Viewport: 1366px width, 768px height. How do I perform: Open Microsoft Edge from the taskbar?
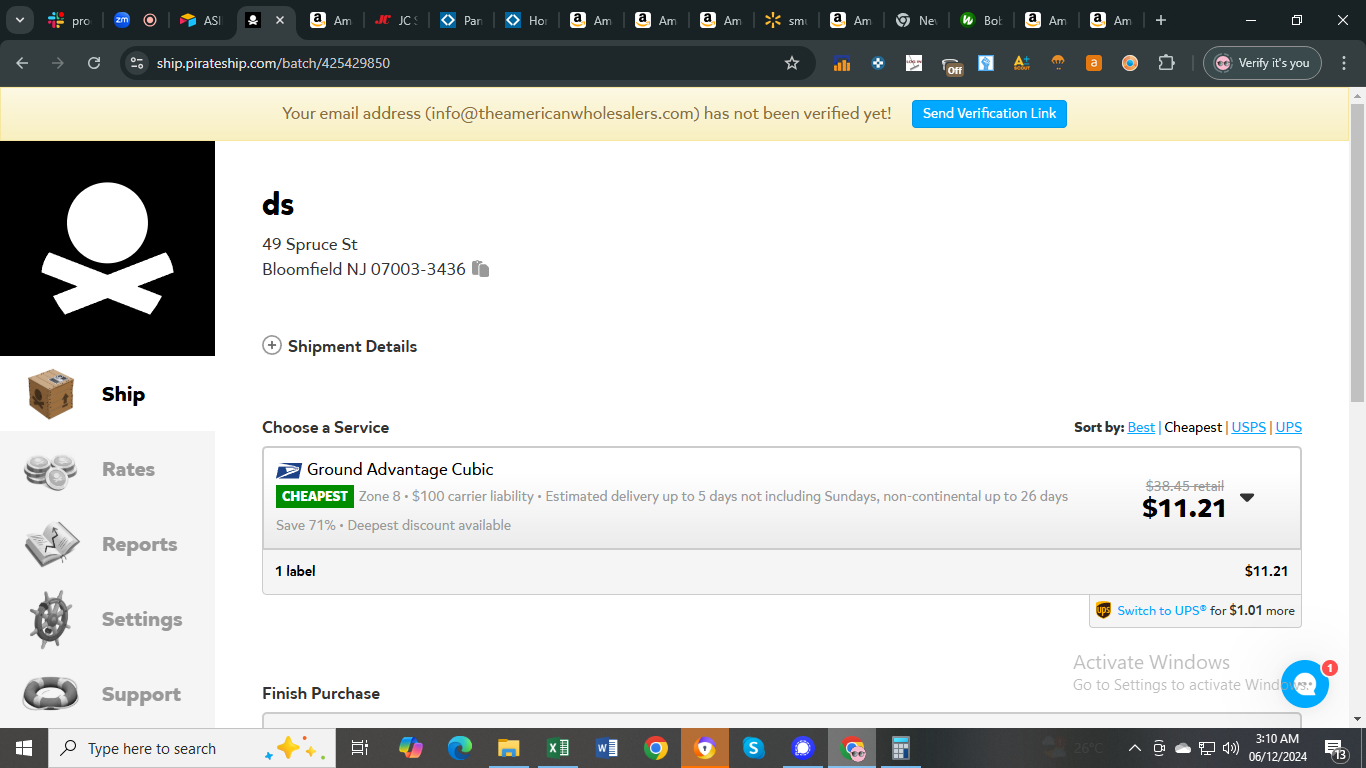pos(460,748)
